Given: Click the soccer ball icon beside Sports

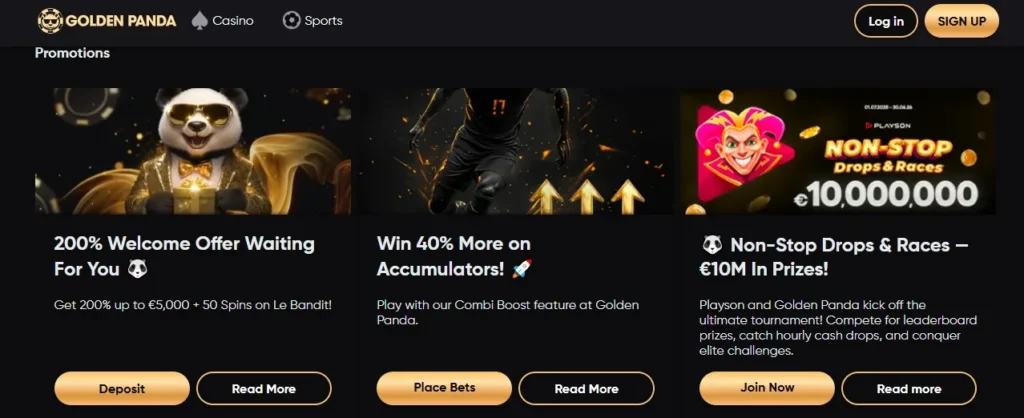Looking at the screenshot, I should pyautogui.click(x=291, y=21).
